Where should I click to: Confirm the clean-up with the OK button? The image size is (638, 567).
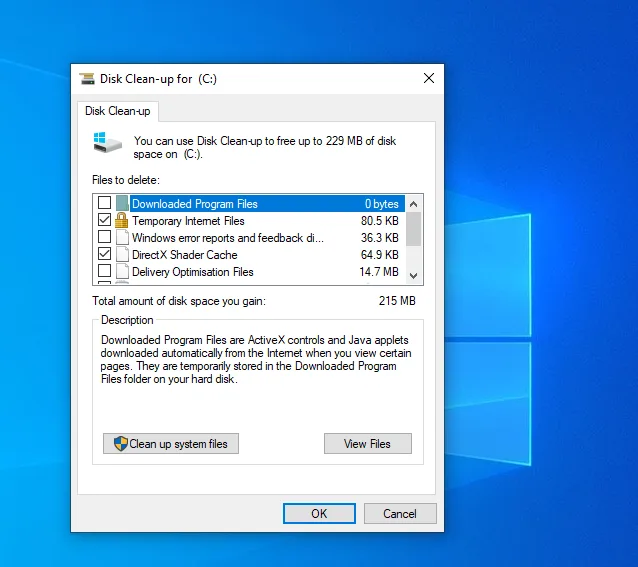coord(319,514)
